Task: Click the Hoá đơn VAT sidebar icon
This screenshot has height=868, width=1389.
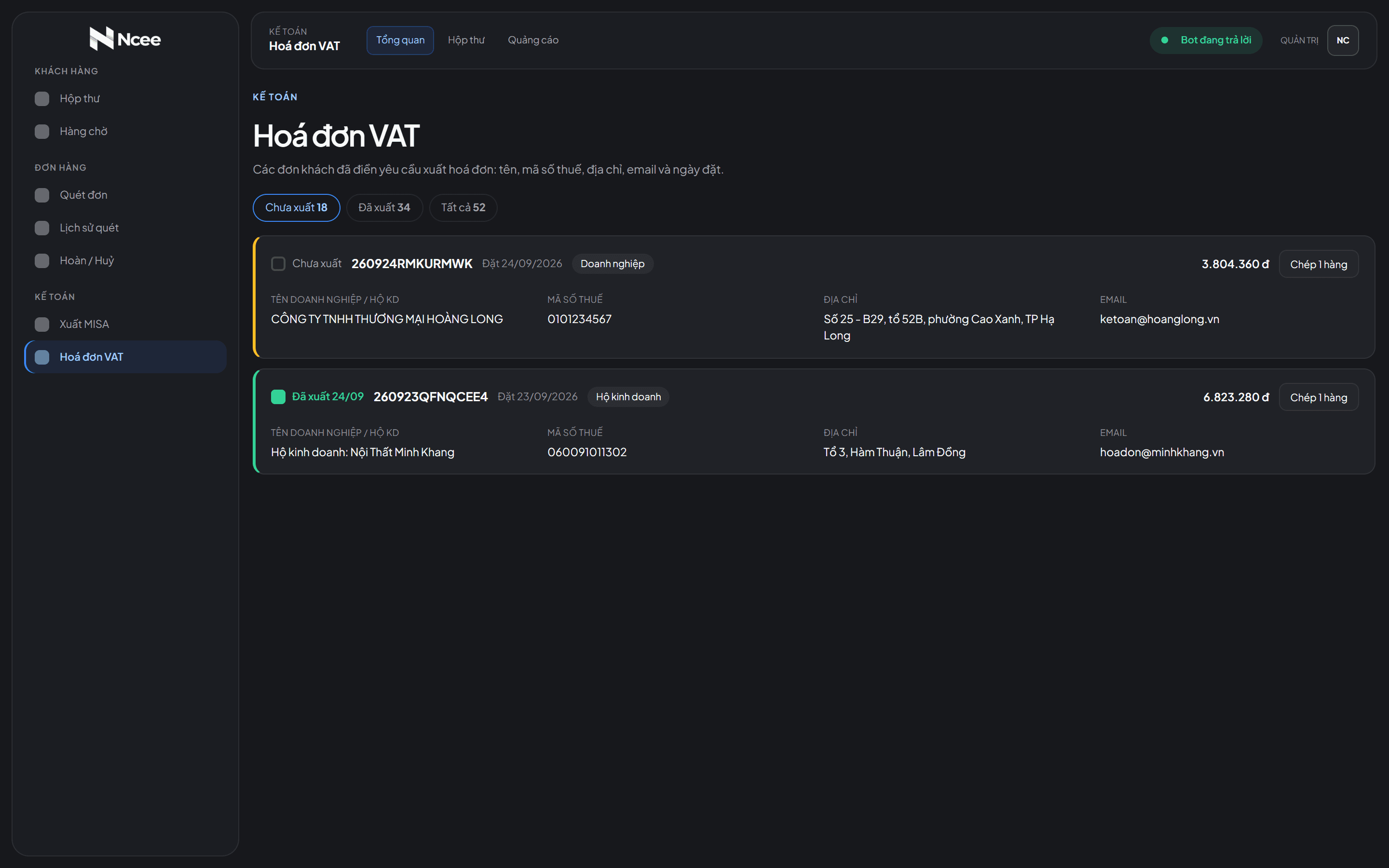Action: coord(42,357)
